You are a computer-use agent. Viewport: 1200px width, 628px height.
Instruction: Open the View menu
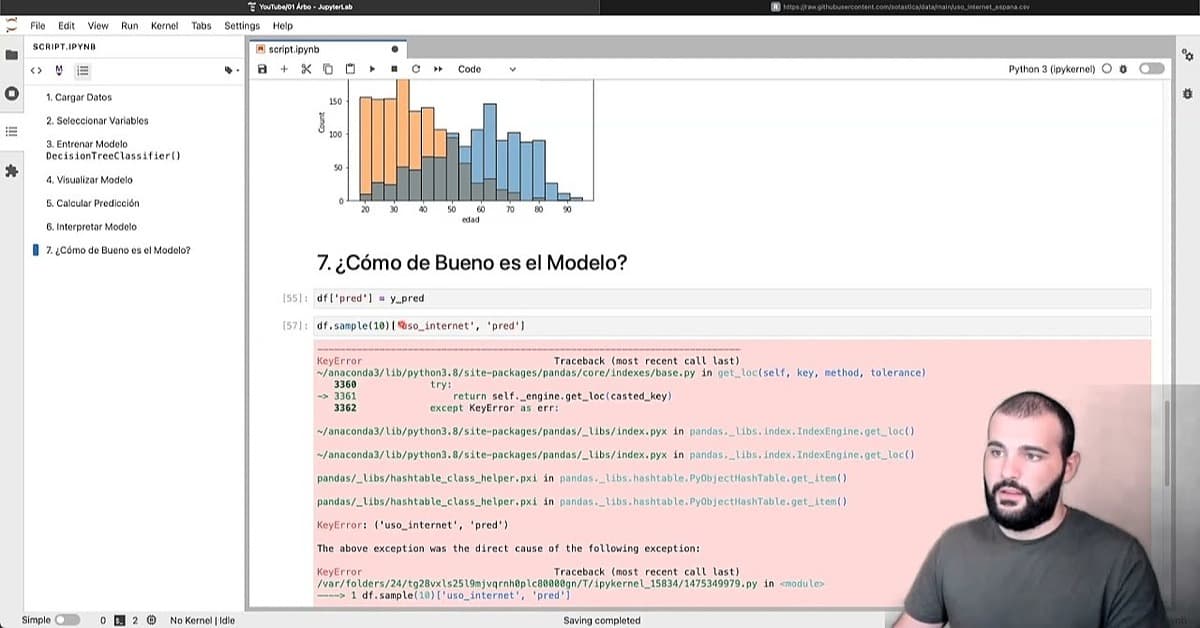(x=98, y=26)
